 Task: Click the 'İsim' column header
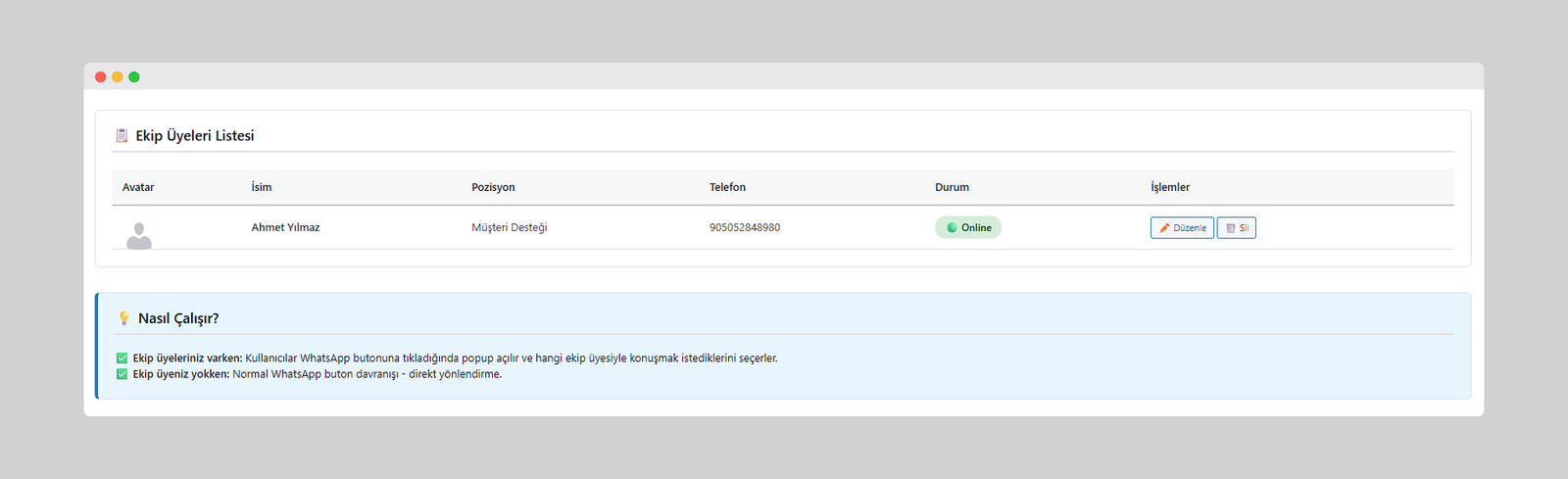262,187
